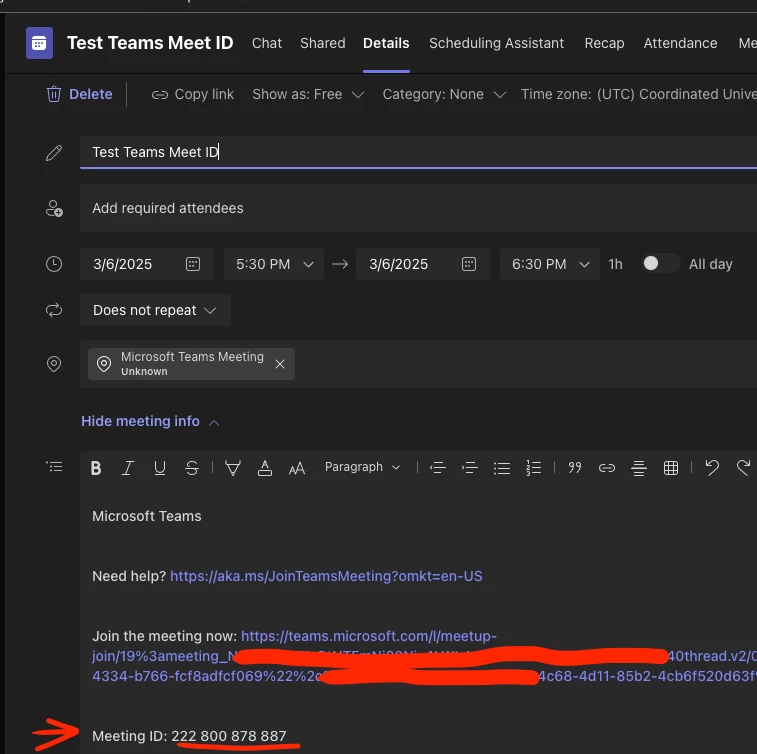This screenshot has height=754, width=757.
Task: Open text highlight color tool
Action: 233,468
